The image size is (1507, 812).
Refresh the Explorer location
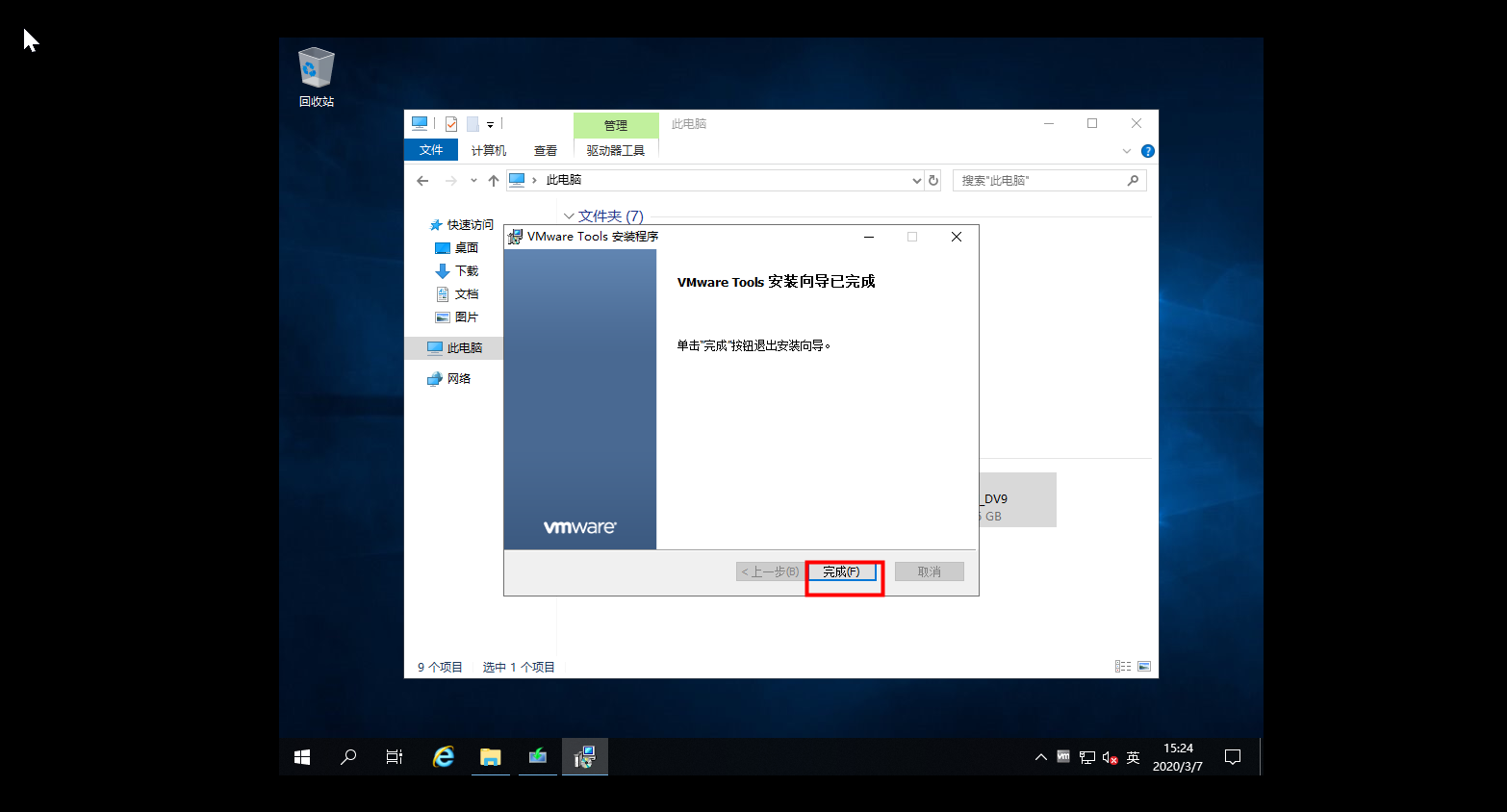932,181
